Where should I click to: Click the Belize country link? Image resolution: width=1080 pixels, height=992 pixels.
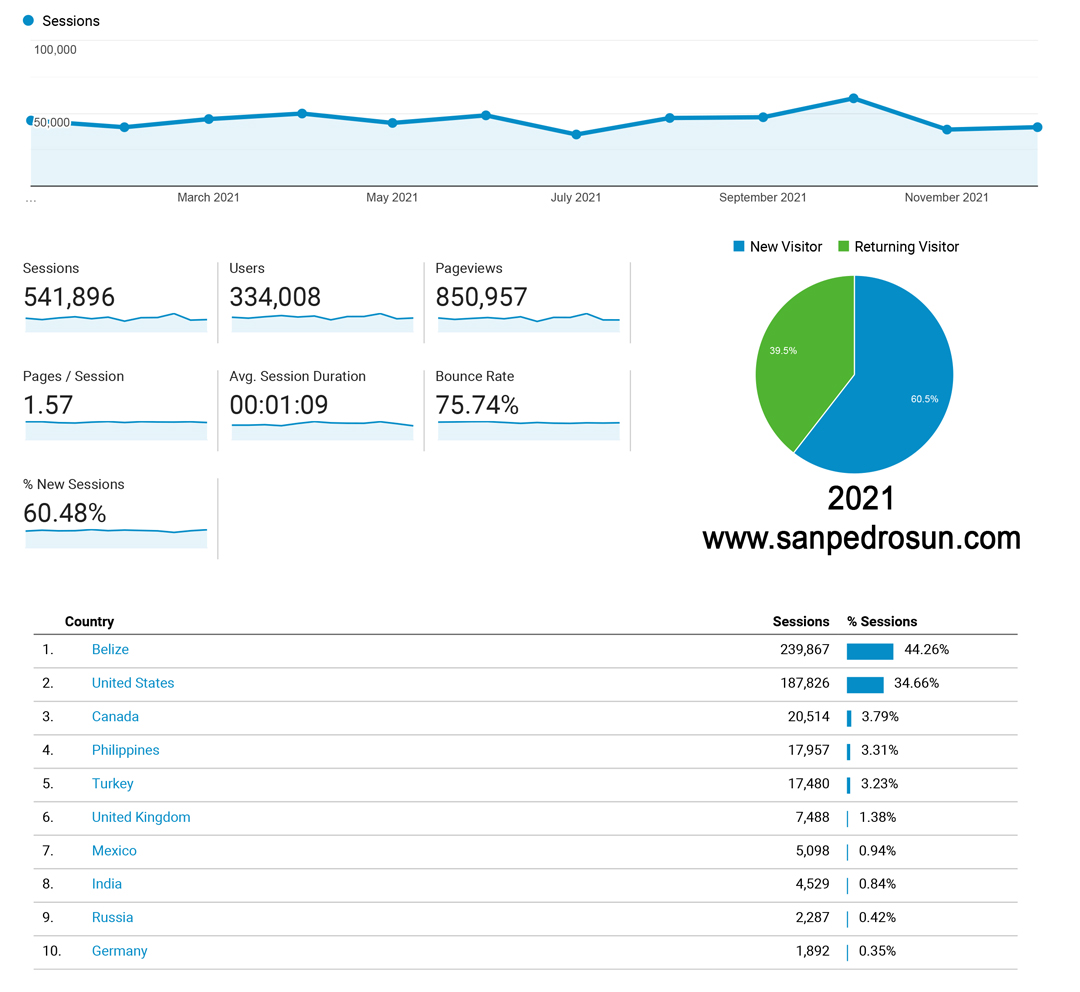coord(110,650)
